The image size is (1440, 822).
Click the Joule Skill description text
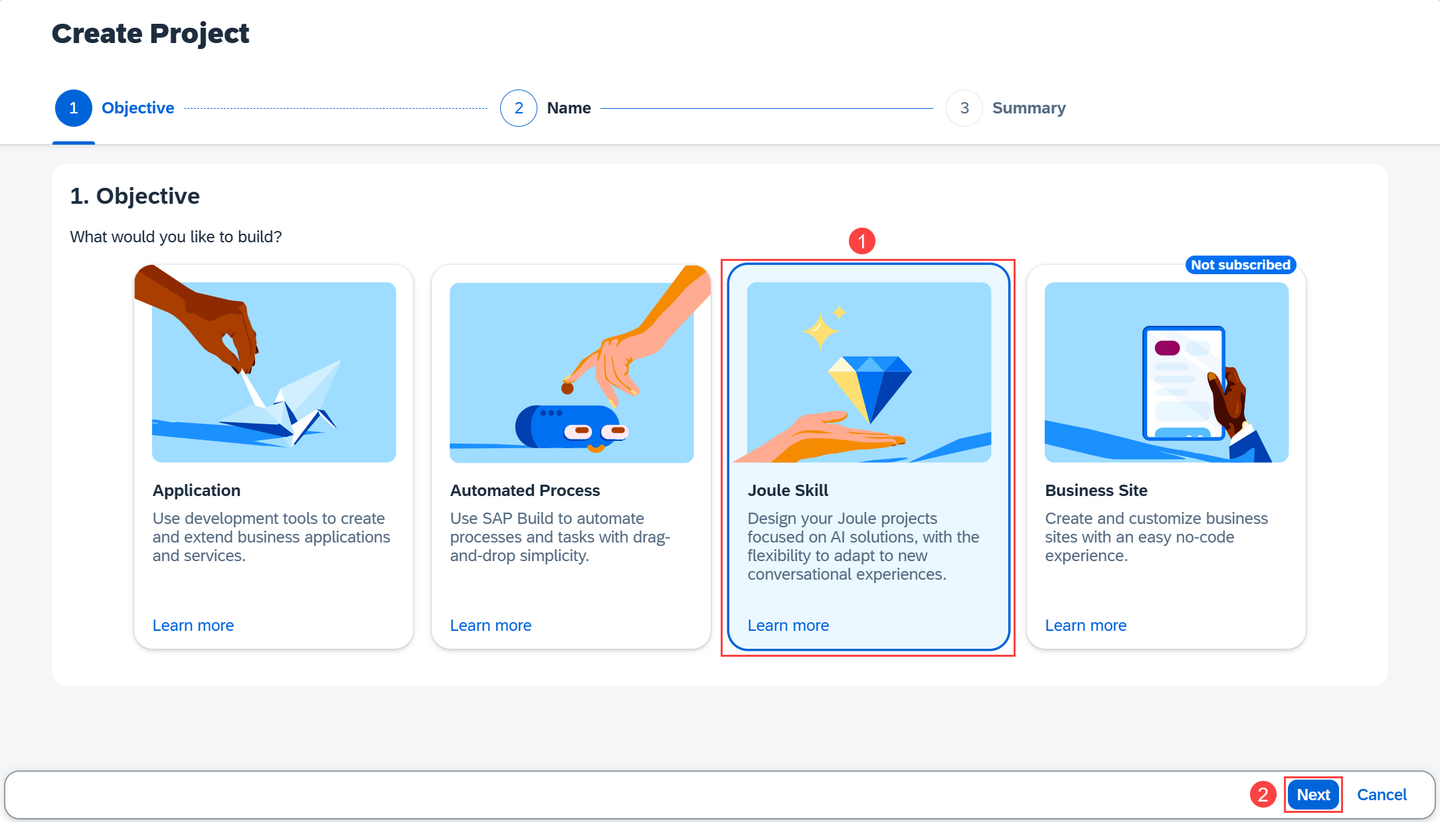point(864,546)
